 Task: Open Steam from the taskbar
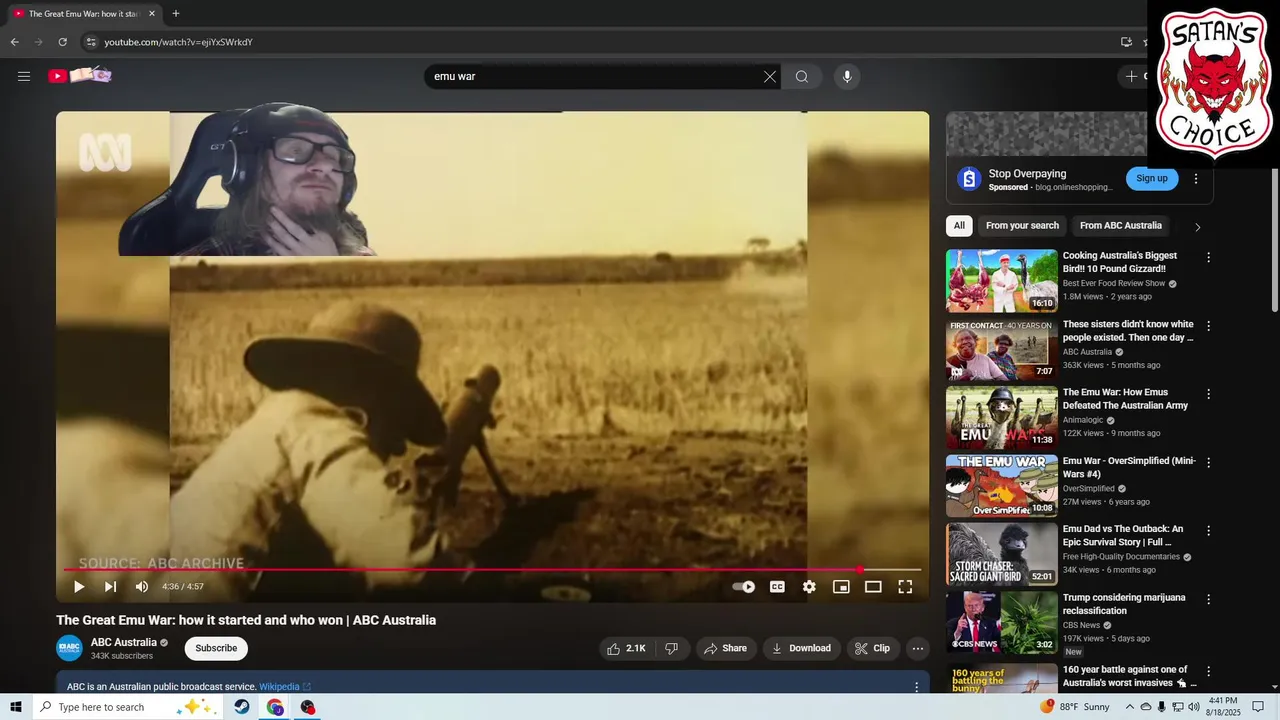tap(242, 707)
